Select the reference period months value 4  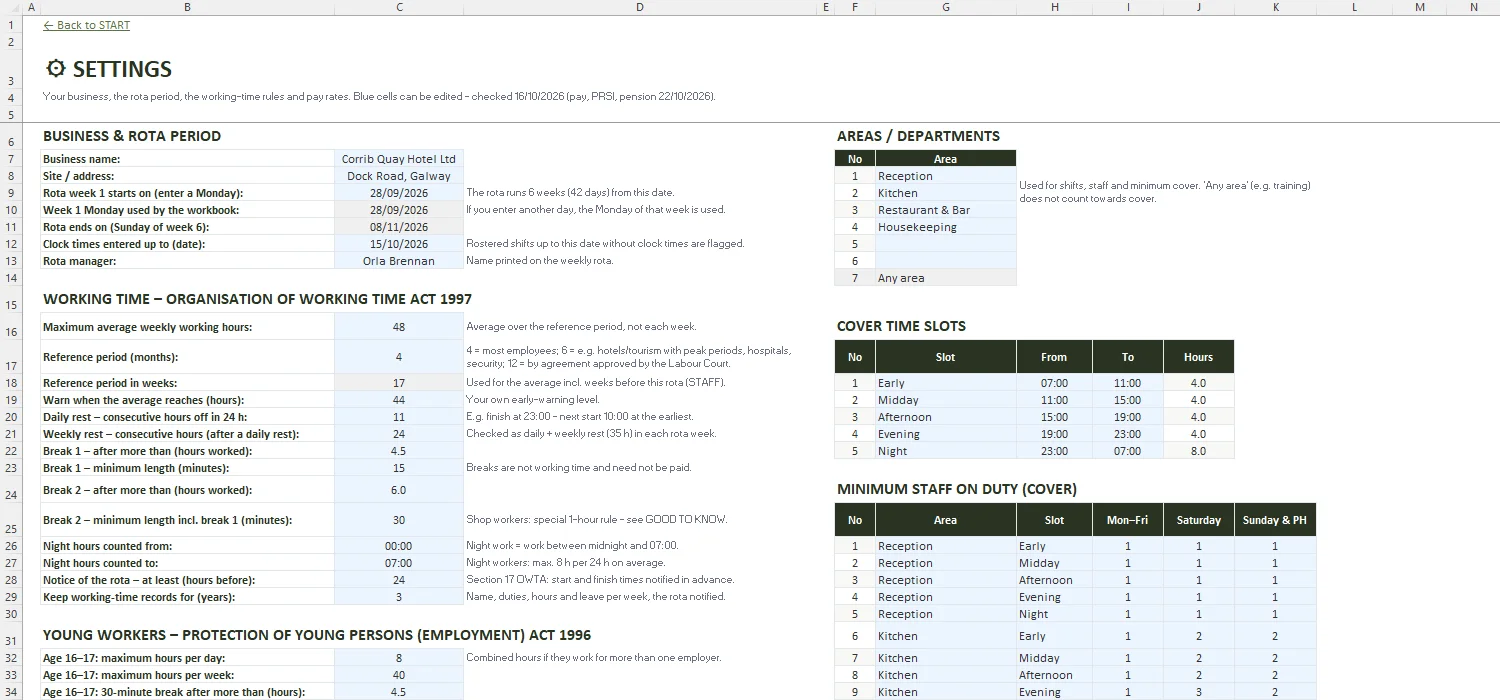click(x=399, y=357)
